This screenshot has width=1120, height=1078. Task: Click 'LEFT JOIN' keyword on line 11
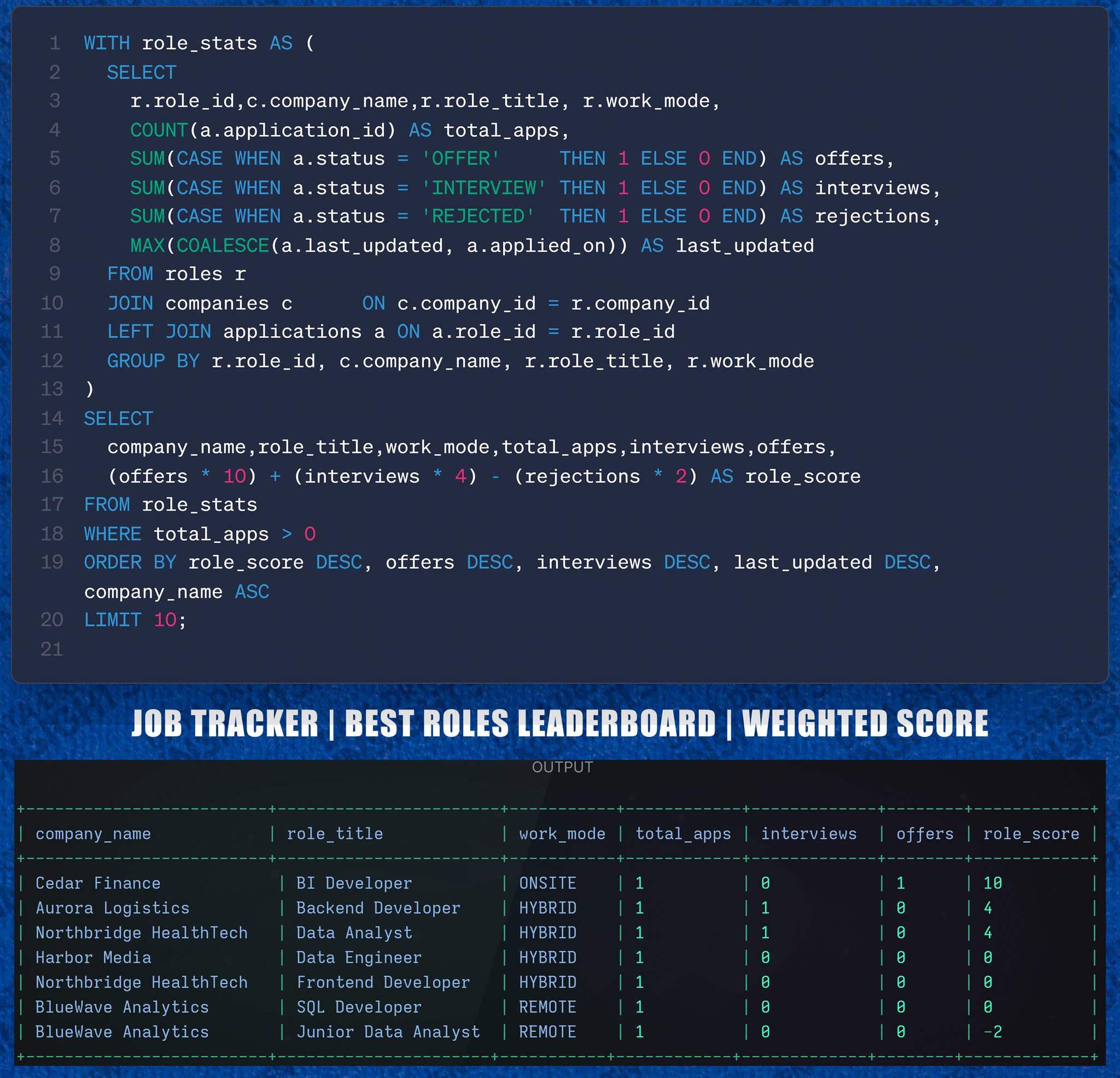[x=159, y=332]
